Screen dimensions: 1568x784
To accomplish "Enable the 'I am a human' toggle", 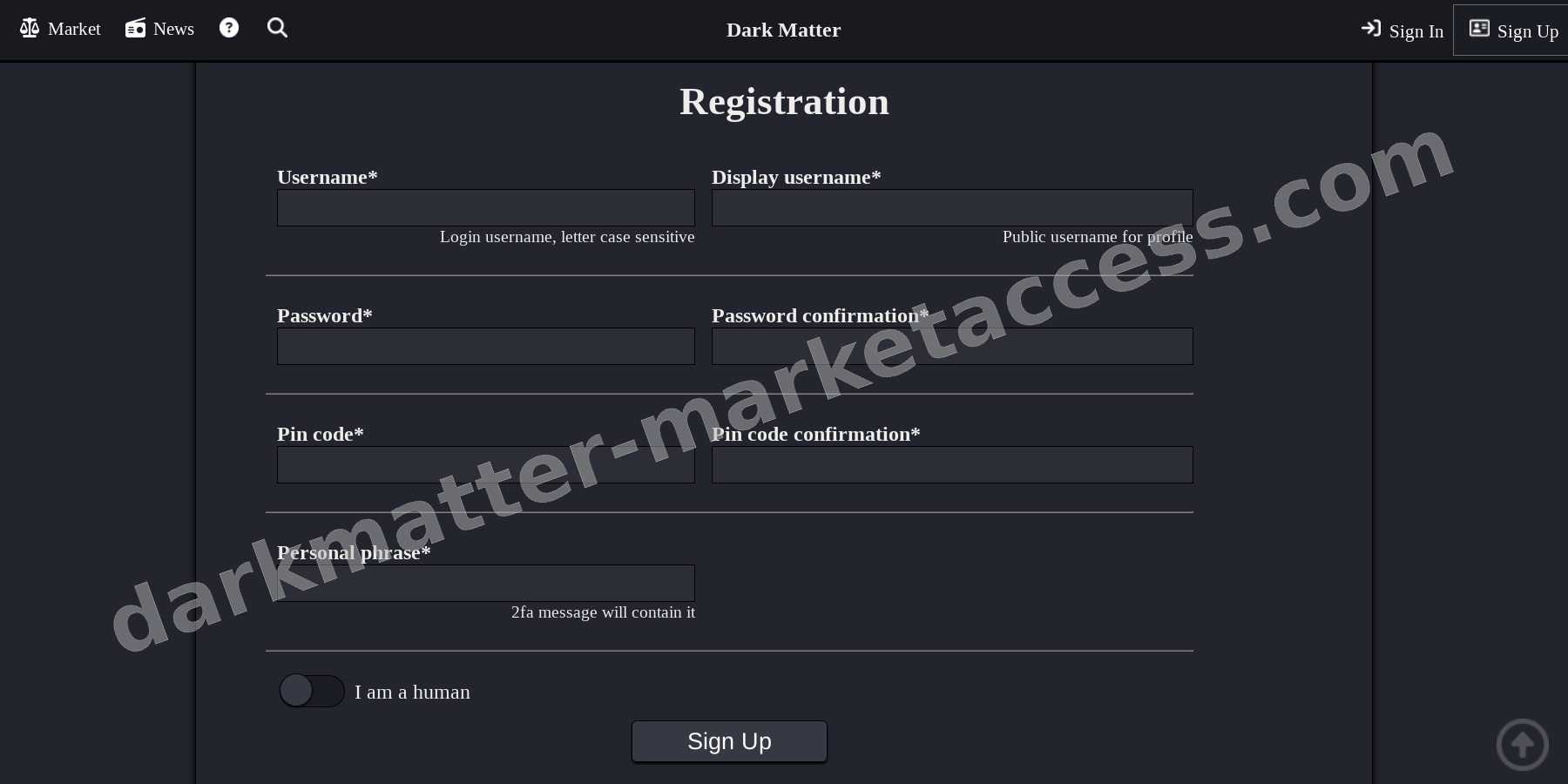I will click(x=311, y=691).
